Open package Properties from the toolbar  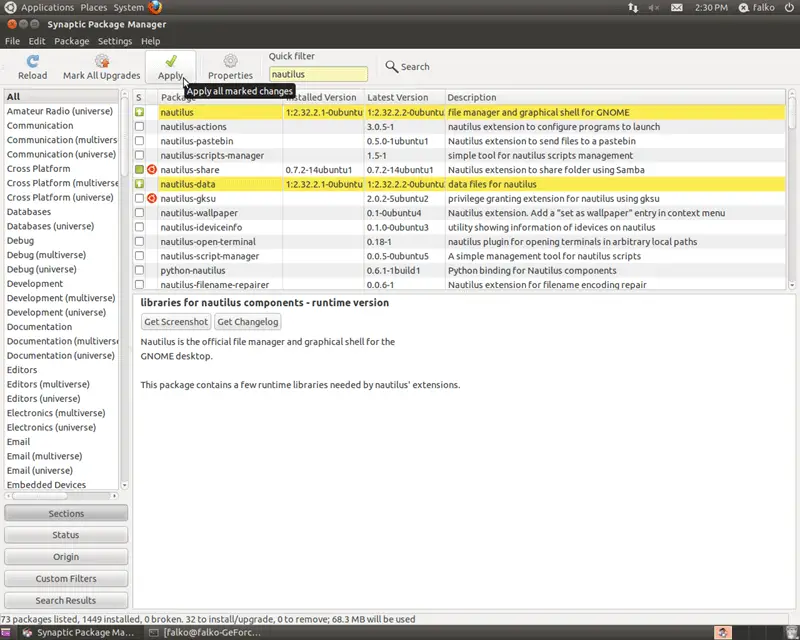coord(230,61)
